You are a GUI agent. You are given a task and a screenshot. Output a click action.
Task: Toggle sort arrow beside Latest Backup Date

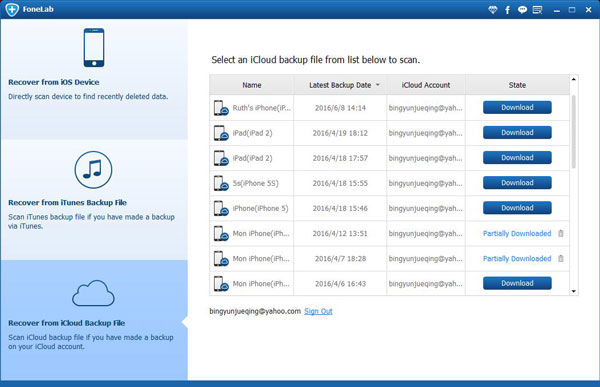[378, 85]
